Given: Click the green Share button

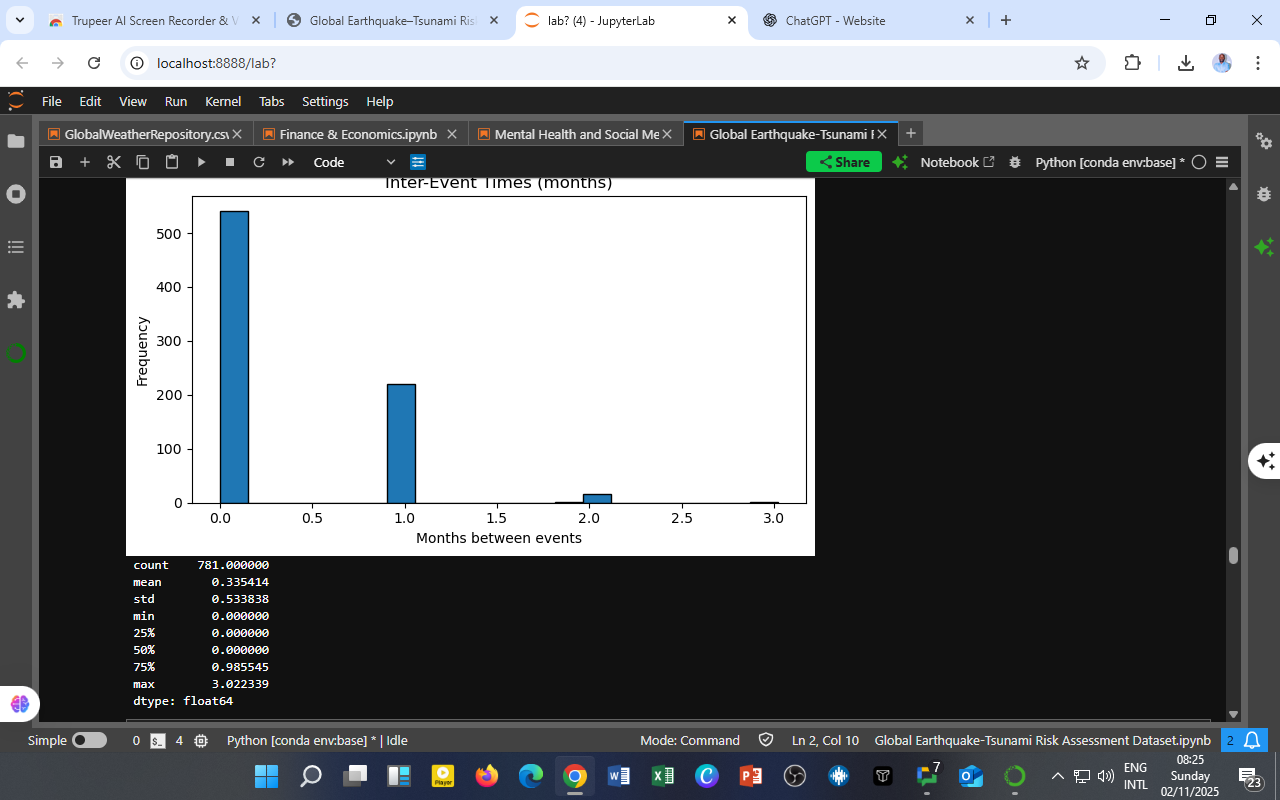Looking at the screenshot, I should tap(843, 162).
